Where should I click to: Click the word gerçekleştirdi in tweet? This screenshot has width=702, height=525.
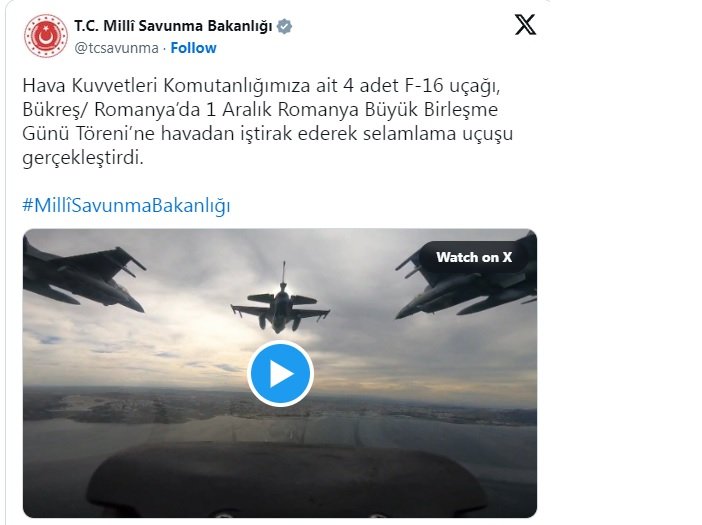[83, 158]
